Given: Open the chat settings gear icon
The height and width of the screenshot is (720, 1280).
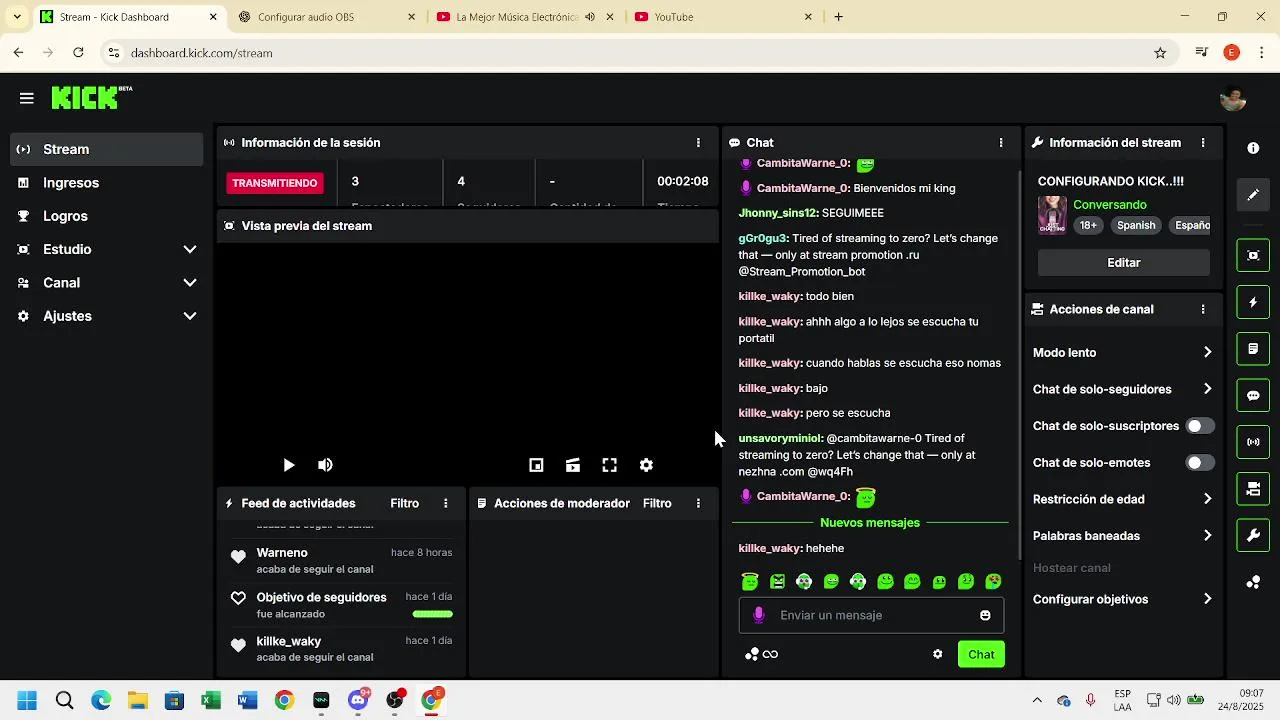Looking at the screenshot, I should pyautogui.click(x=937, y=654).
